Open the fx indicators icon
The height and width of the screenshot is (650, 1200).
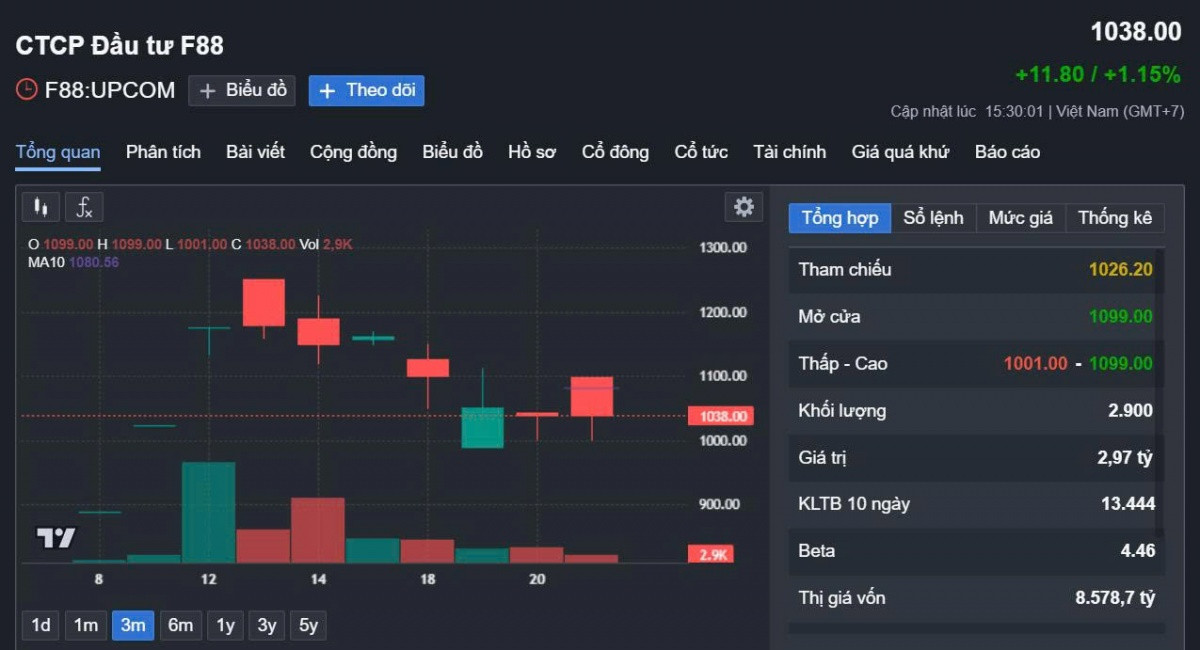click(85, 207)
